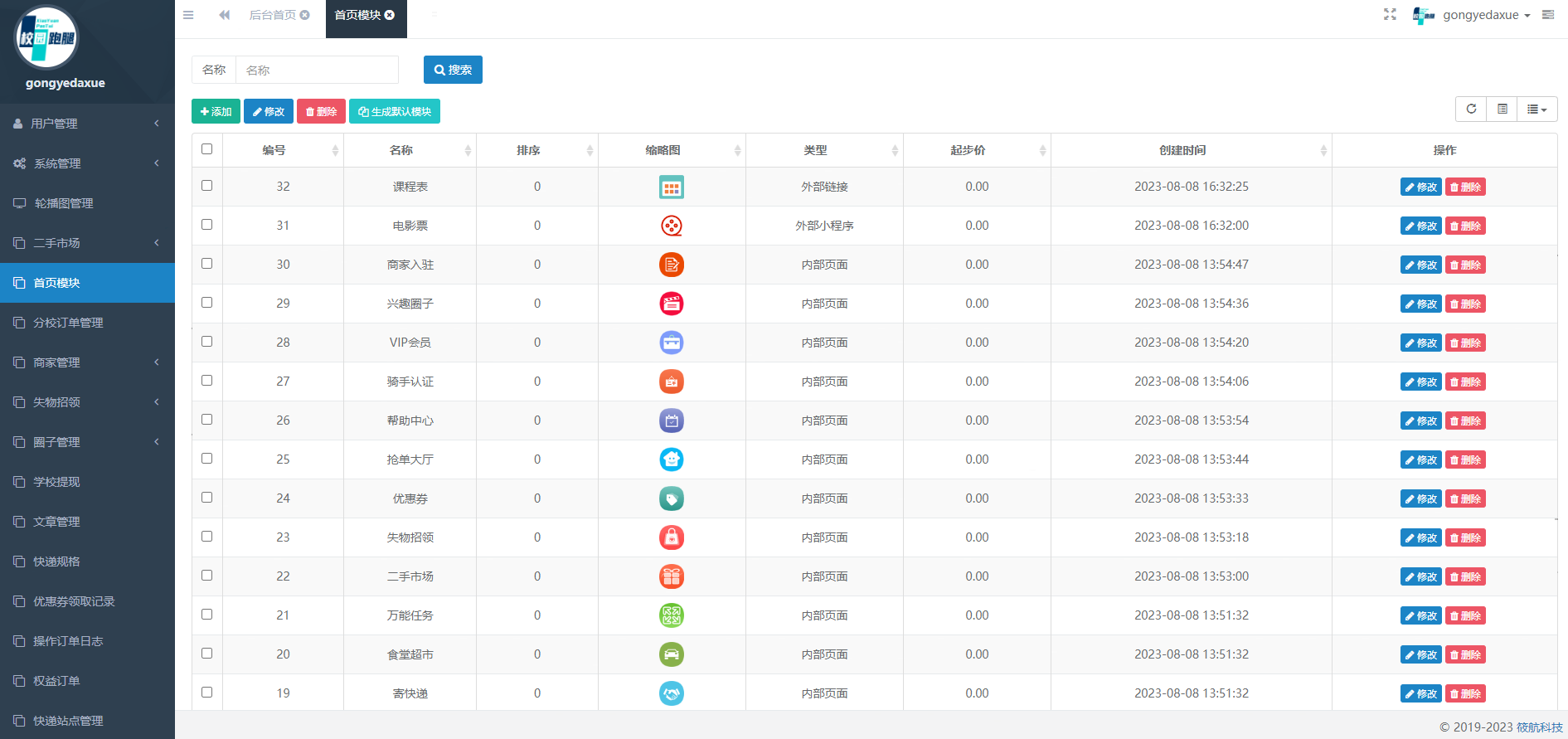This screenshot has width=1568, height=739.
Task: Switch to the 后台首页 tab
Action: (x=272, y=15)
